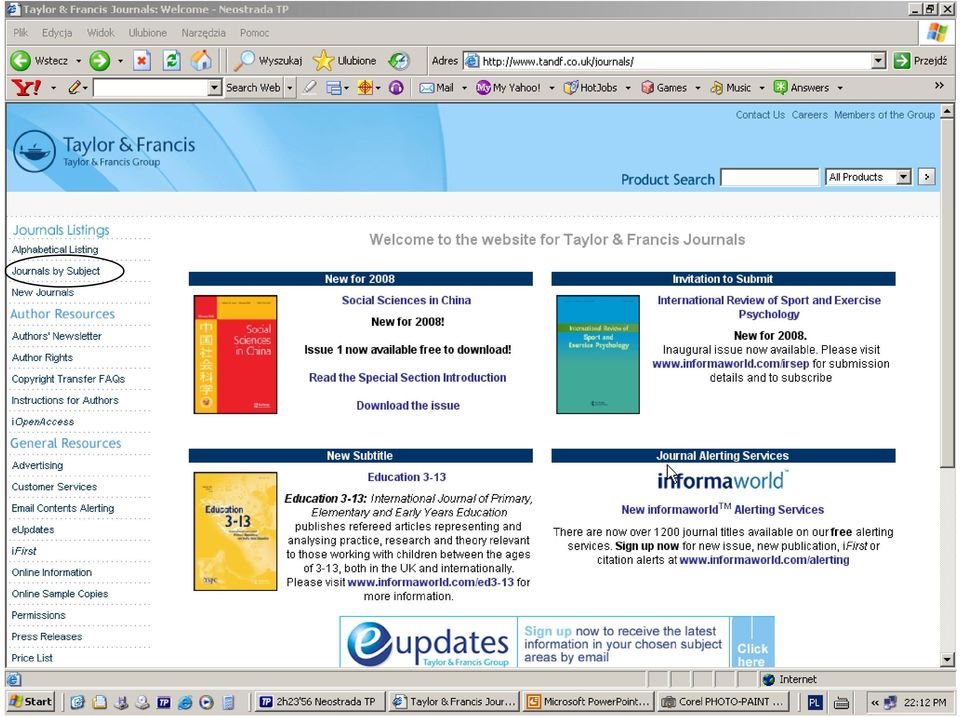
Task: Click the Yahoo toolbar pencil icon
Action: pos(74,88)
